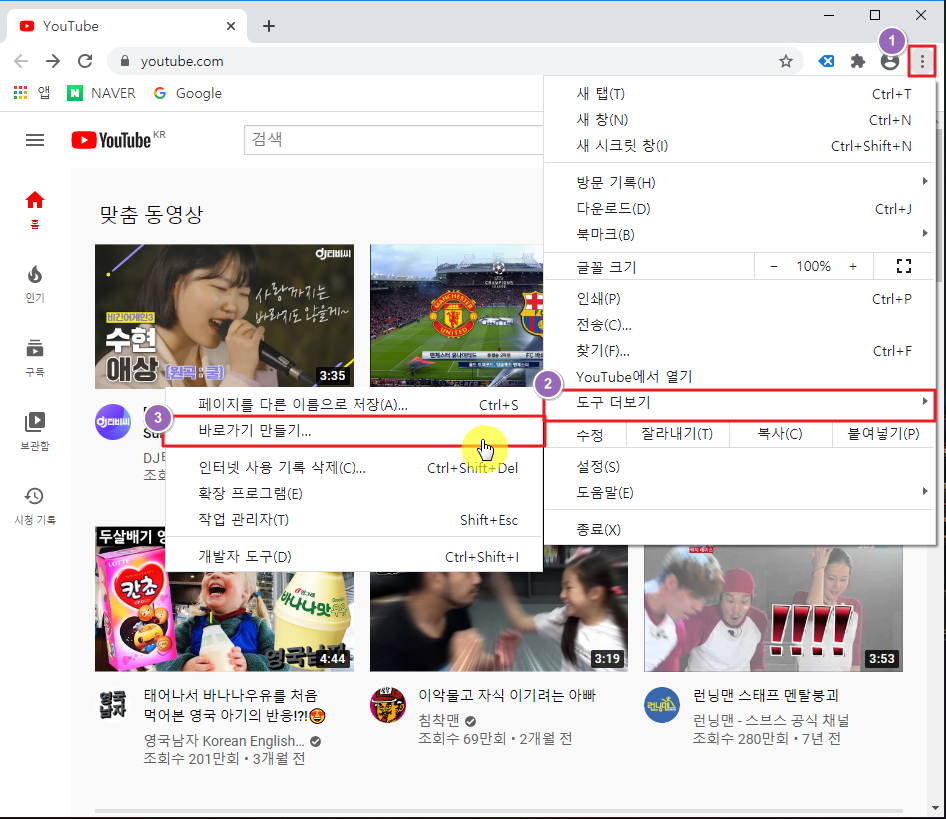Go back to previous page
Screen dimensions: 946x819
tap(21, 61)
